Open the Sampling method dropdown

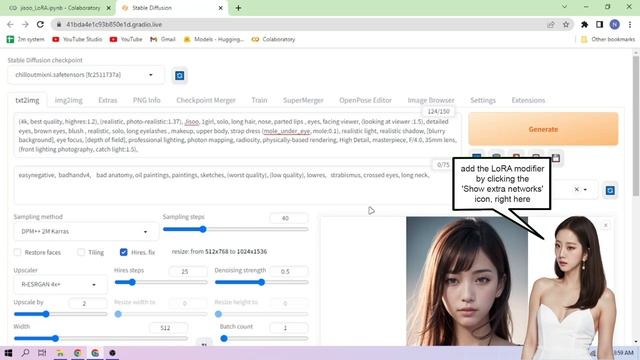point(86,231)
